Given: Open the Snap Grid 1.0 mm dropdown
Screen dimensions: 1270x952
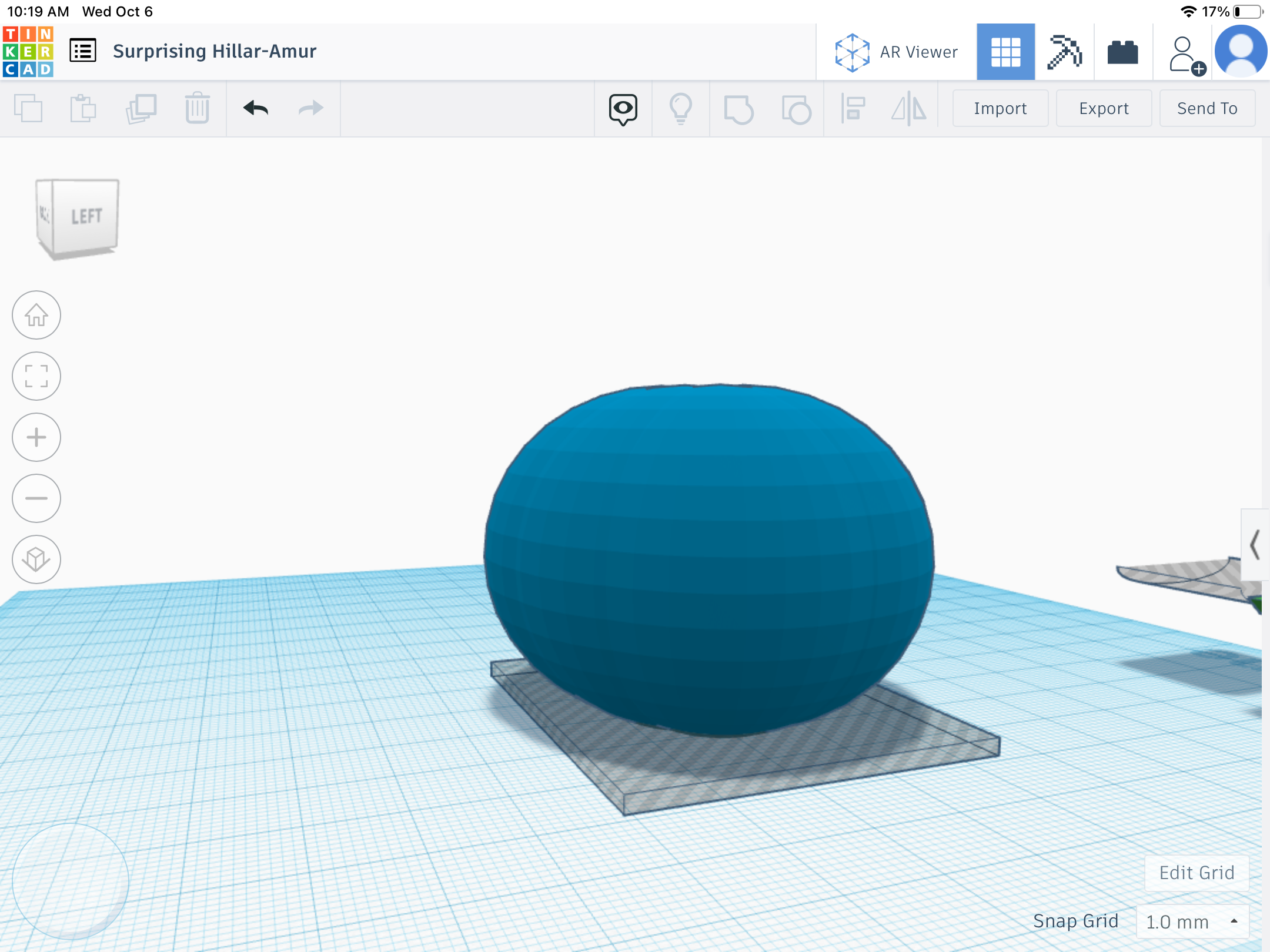Looking at the screenshot, I should (x=1192, y=921).
